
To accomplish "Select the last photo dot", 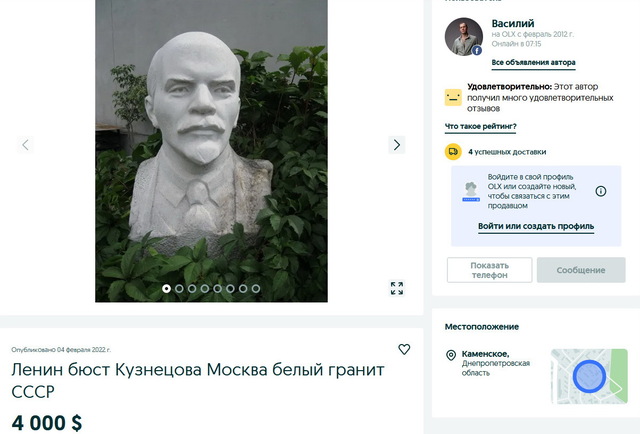I will pyautogui.click(x=256, y=289).
